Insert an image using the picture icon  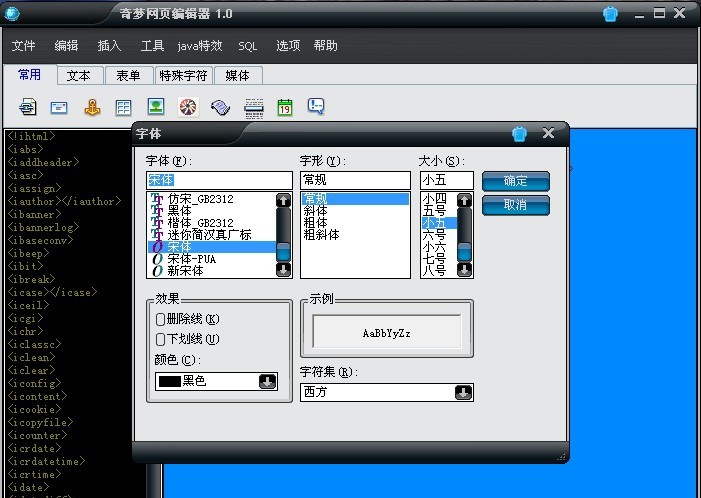(x=156, y=107)
